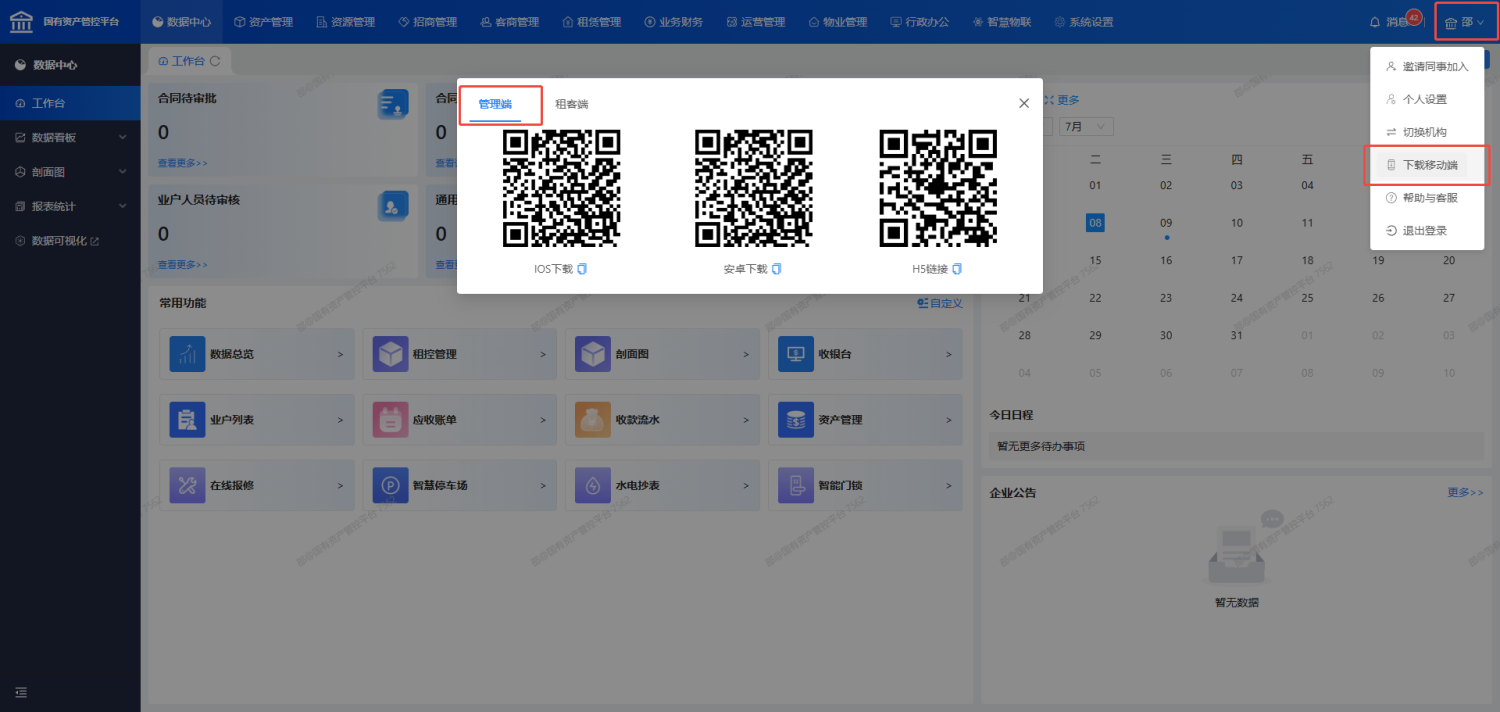Expand 剖面图 in the sidebar
1500x712 pixels.
click(70, 172)
